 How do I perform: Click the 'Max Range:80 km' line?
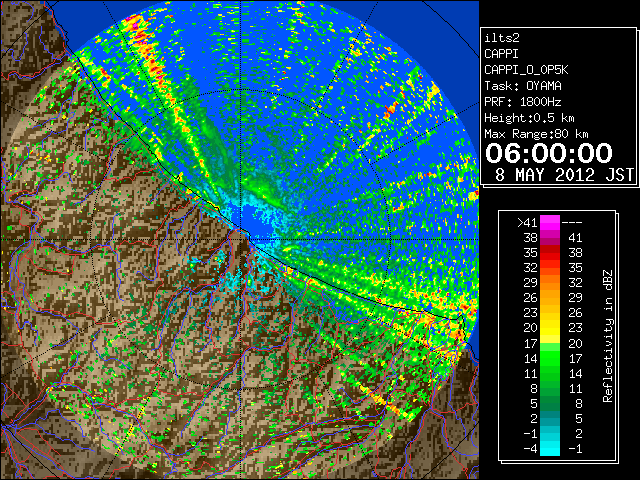[x=536, y=134]
